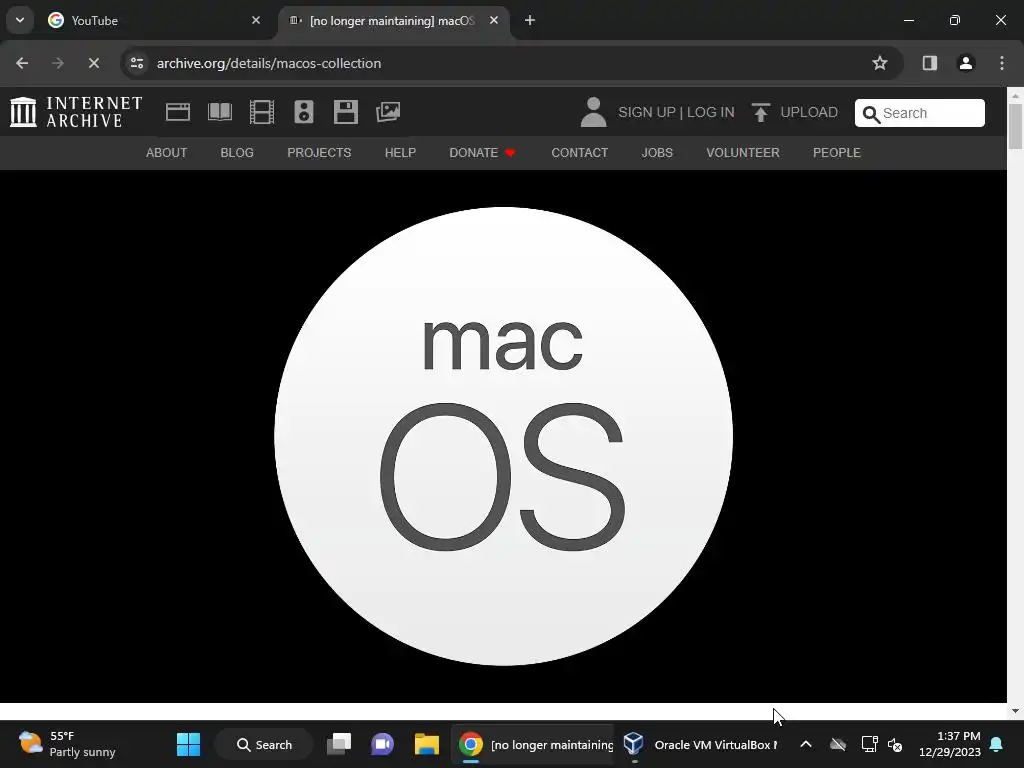This screenshot has height=768, width=1024.
Task: Open the DONATE link
Action: click(473, 153)
